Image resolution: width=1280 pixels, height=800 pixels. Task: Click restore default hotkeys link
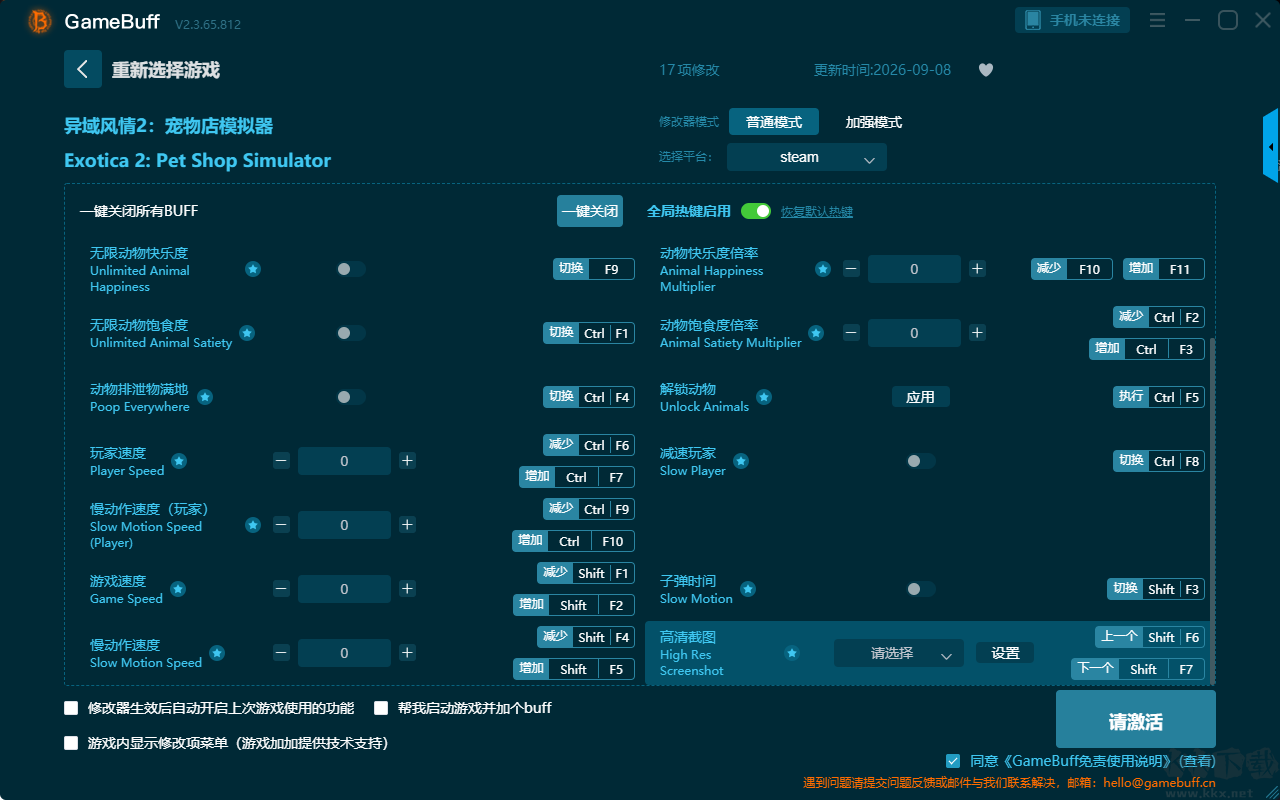pyautogui.click(x=817, y=212)
